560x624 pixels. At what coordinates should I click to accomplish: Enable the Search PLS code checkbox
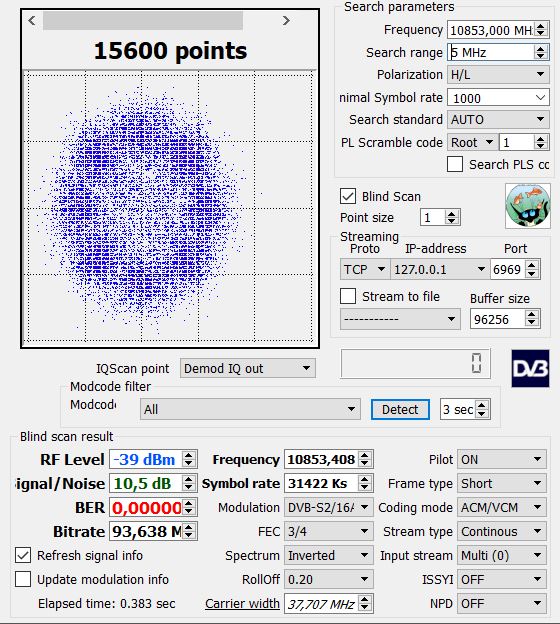455,164
